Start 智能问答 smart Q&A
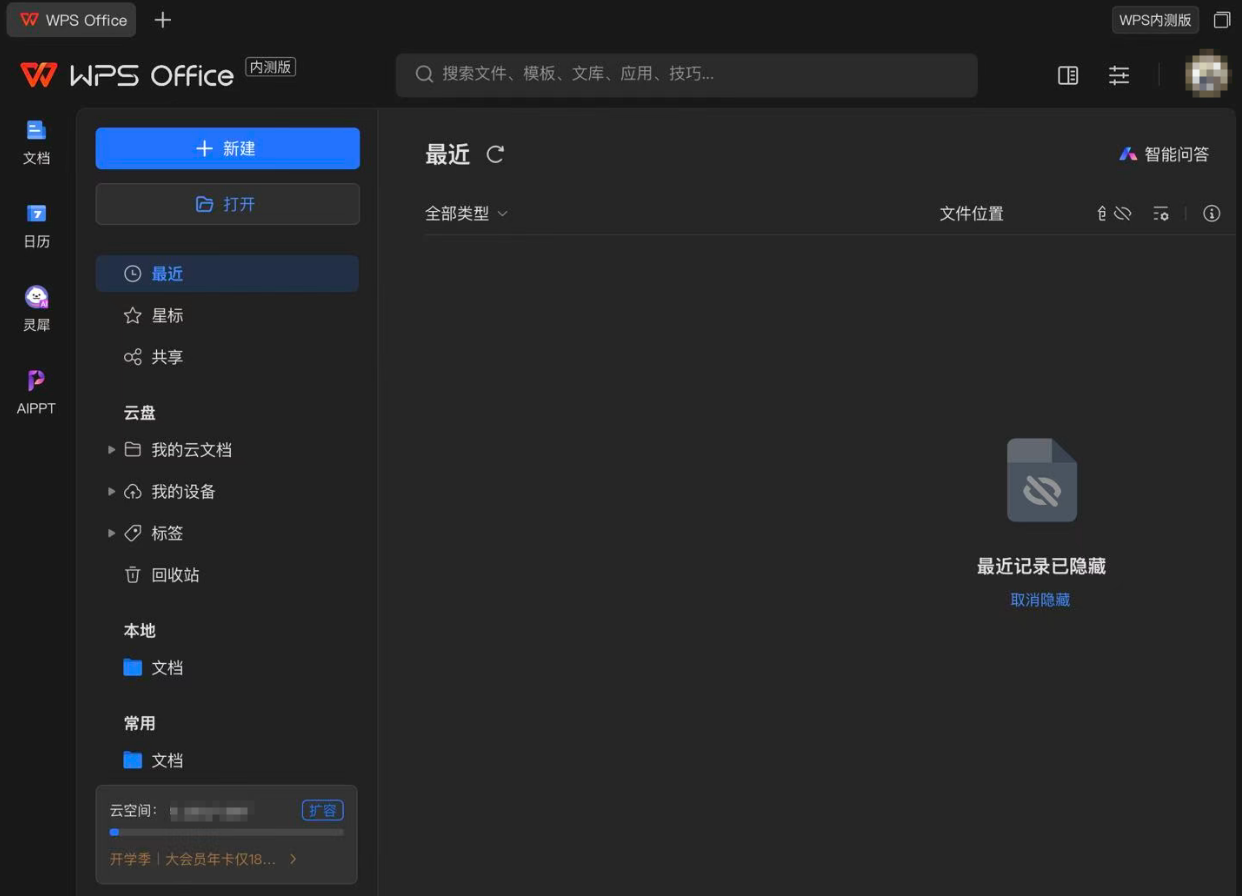This screenshot has width=1242, height=896. (x=1164, y=153)
